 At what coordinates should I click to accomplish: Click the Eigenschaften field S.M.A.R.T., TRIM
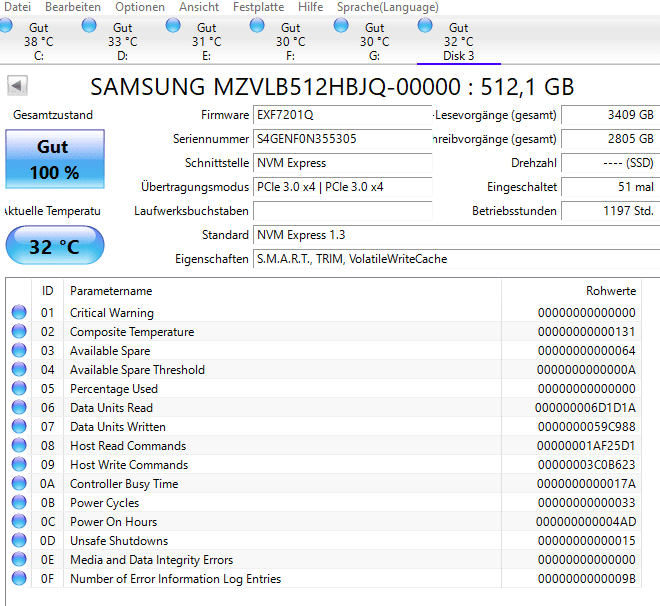click(x=457, y=259)
